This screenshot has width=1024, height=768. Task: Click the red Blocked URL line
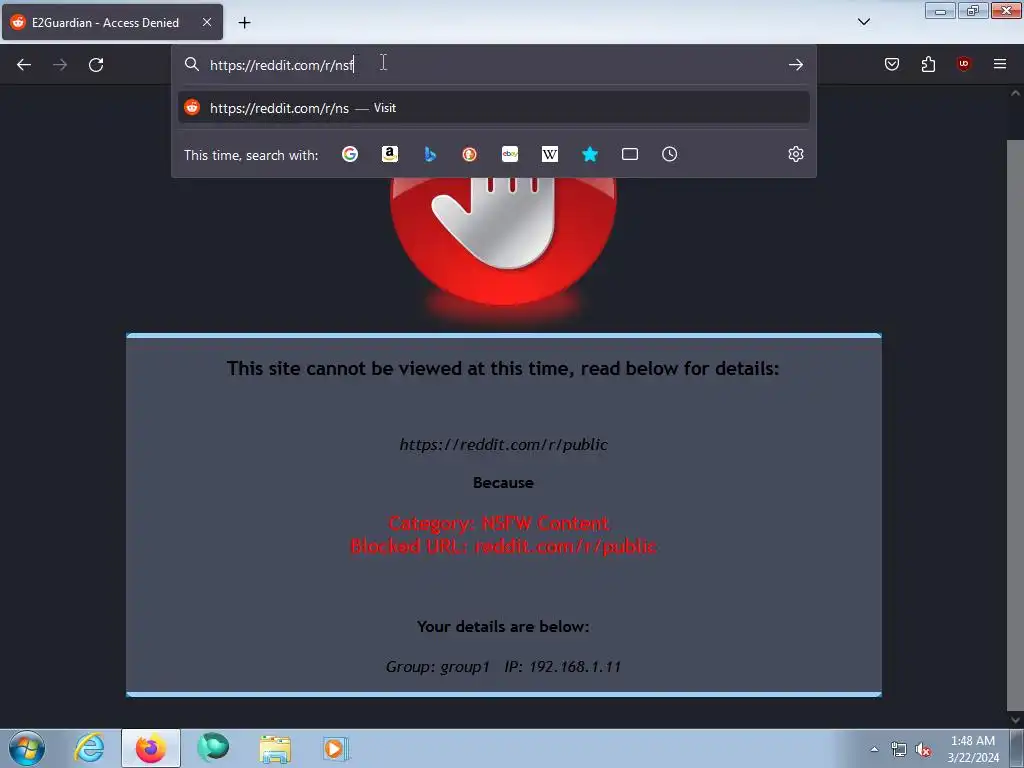click(504, 546)
